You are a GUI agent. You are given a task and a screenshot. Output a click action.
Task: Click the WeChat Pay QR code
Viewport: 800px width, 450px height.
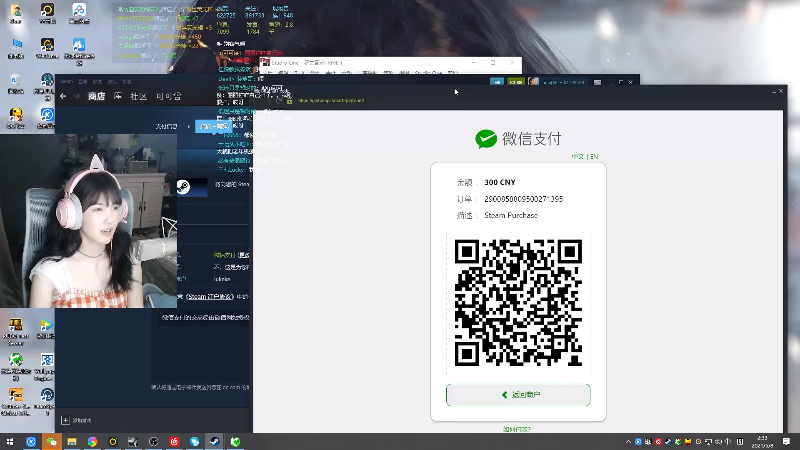coord(518,303)
